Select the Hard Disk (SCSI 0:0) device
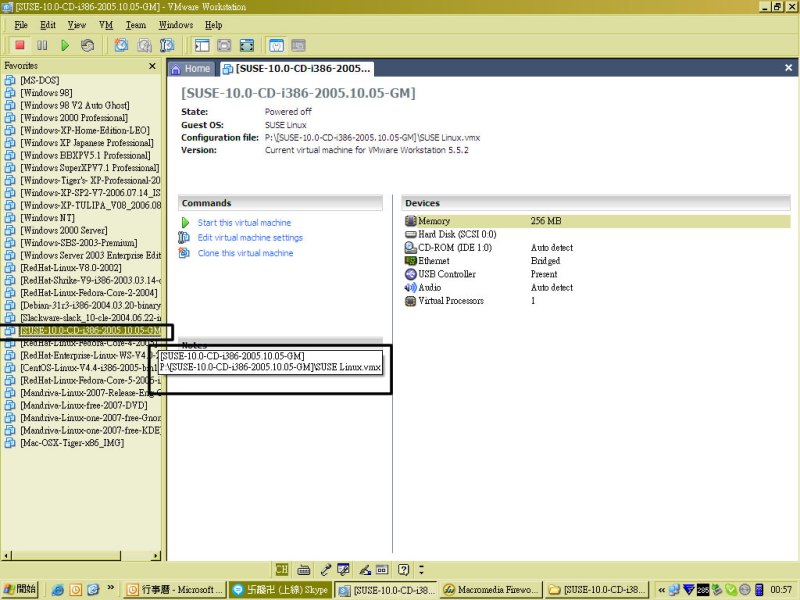 (596, 234)
